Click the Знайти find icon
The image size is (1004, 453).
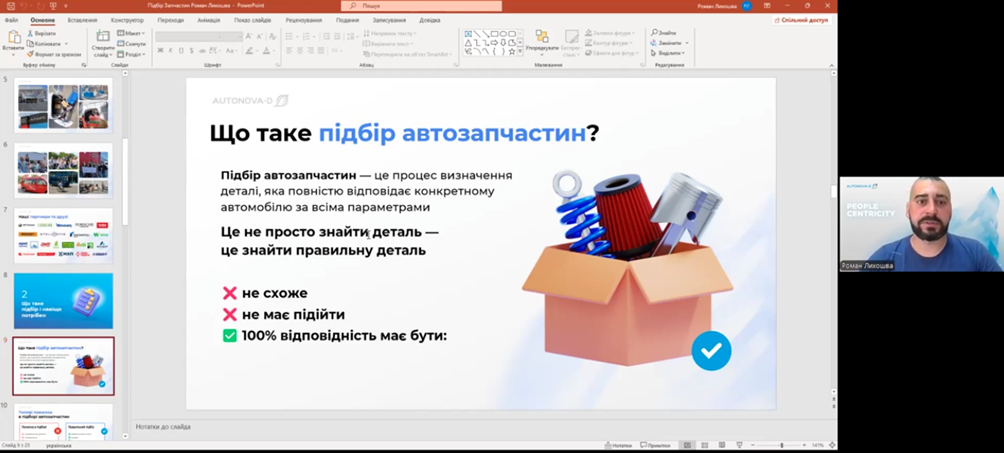[665, 33]
